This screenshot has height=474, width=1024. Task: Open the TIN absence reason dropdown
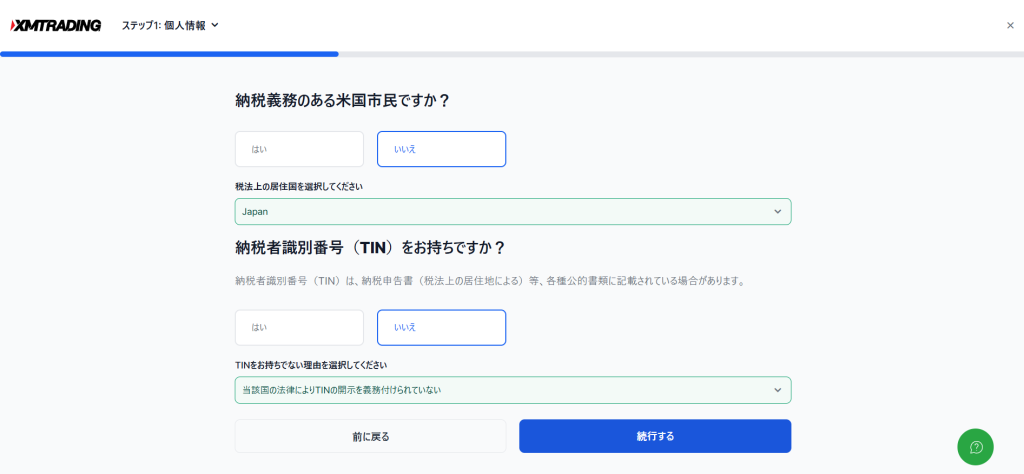click(513, 390)
